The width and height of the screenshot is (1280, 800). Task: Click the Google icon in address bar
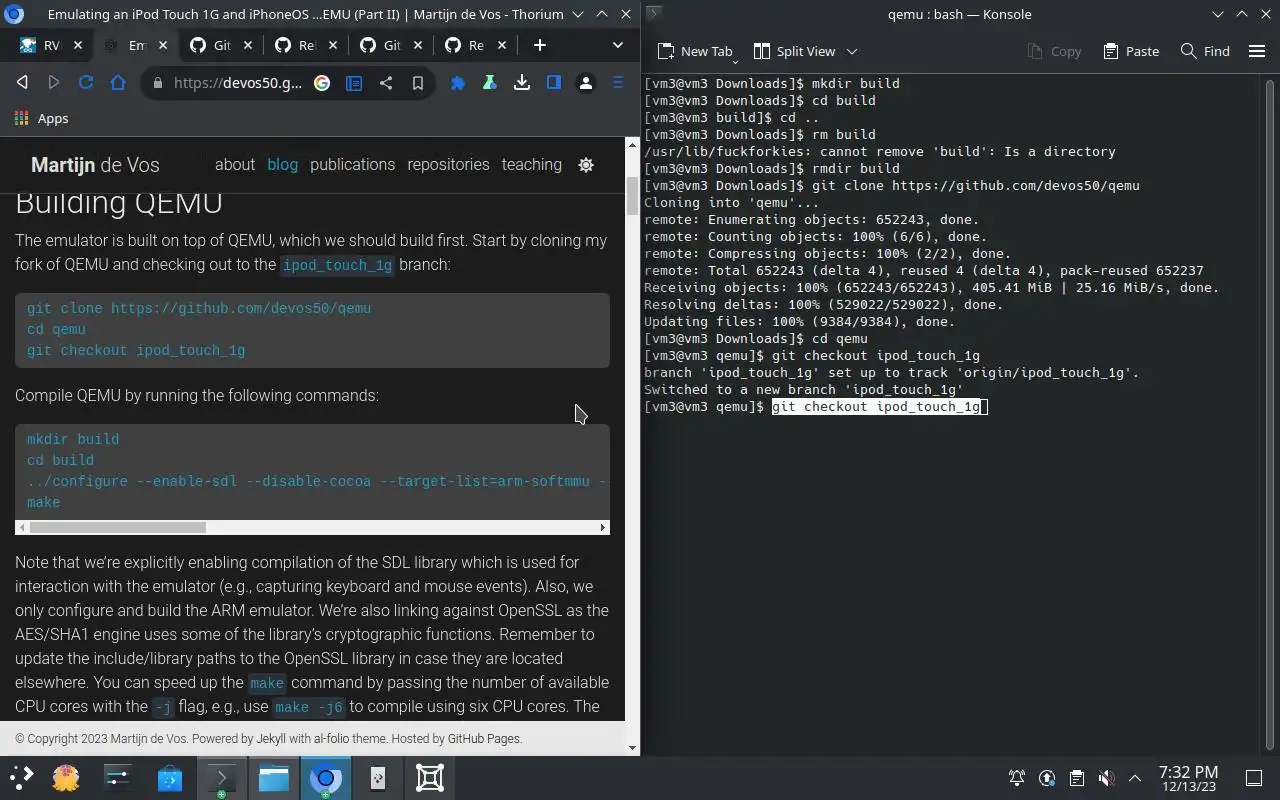322,83
